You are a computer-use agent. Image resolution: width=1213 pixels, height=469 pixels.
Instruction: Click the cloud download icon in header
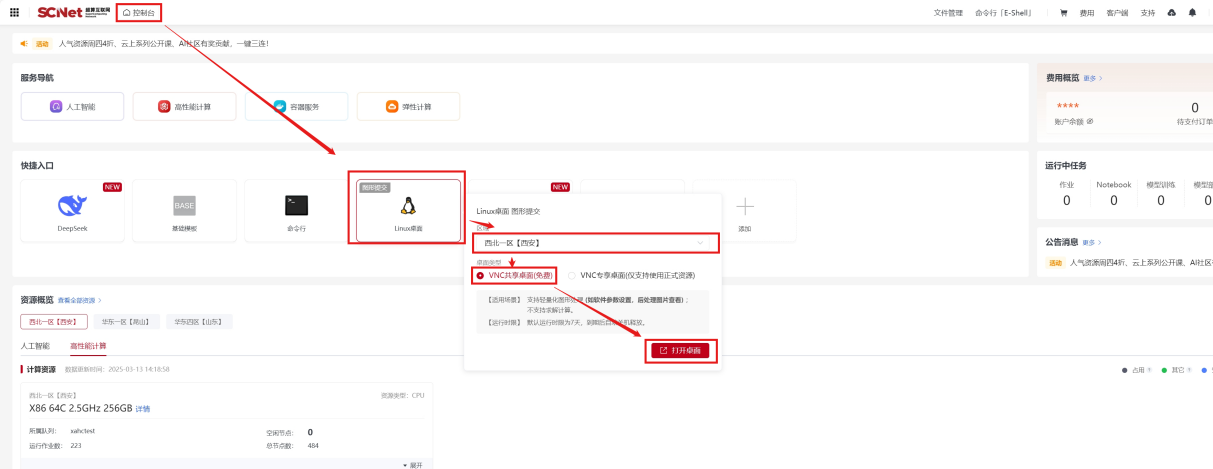1172,13
